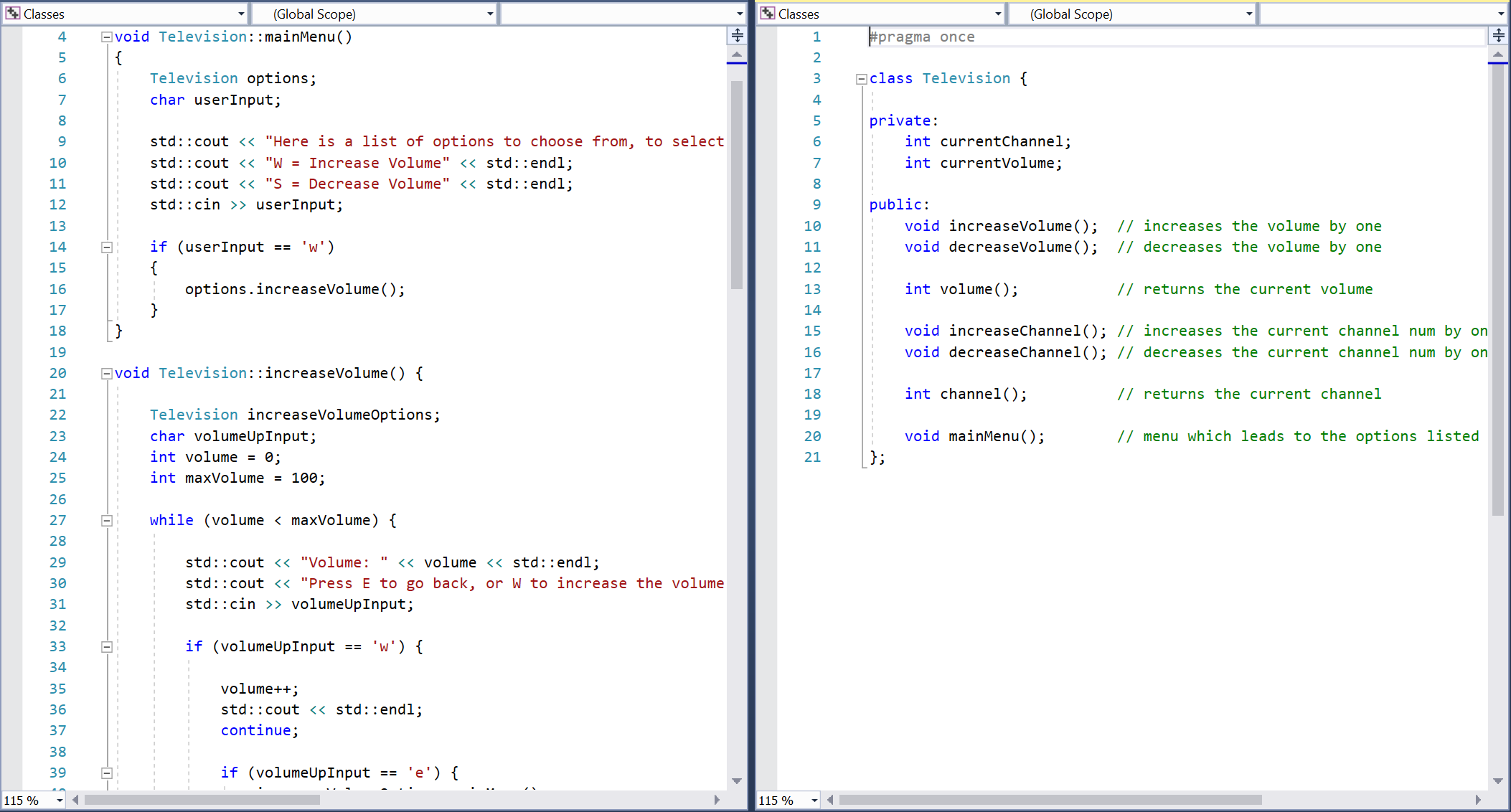Click the split editor icon in left pane
This screenshot has height=812, width=1511.
point(737,35)
